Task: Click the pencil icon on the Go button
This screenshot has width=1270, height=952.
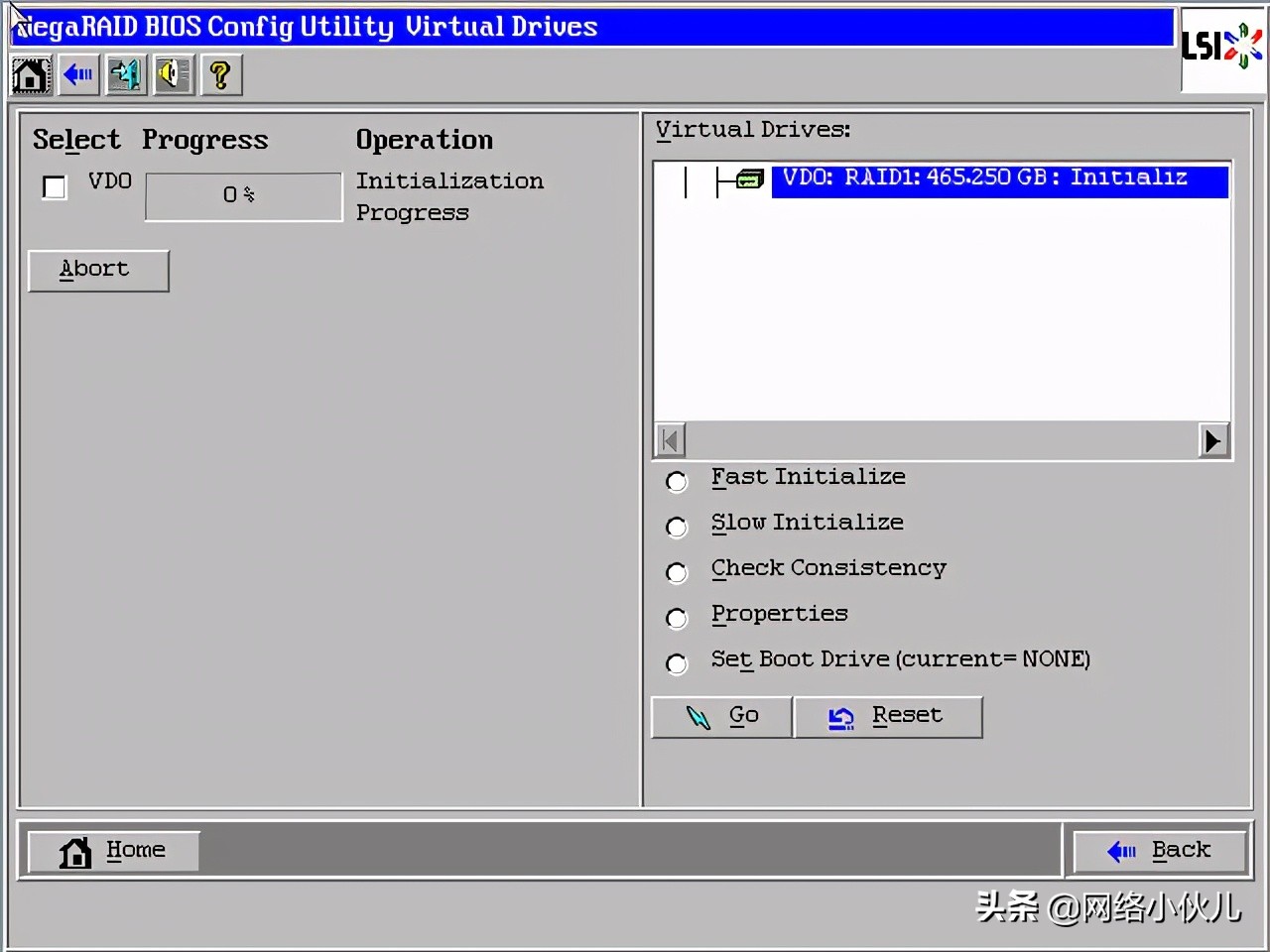Action: tap(698, 716)
